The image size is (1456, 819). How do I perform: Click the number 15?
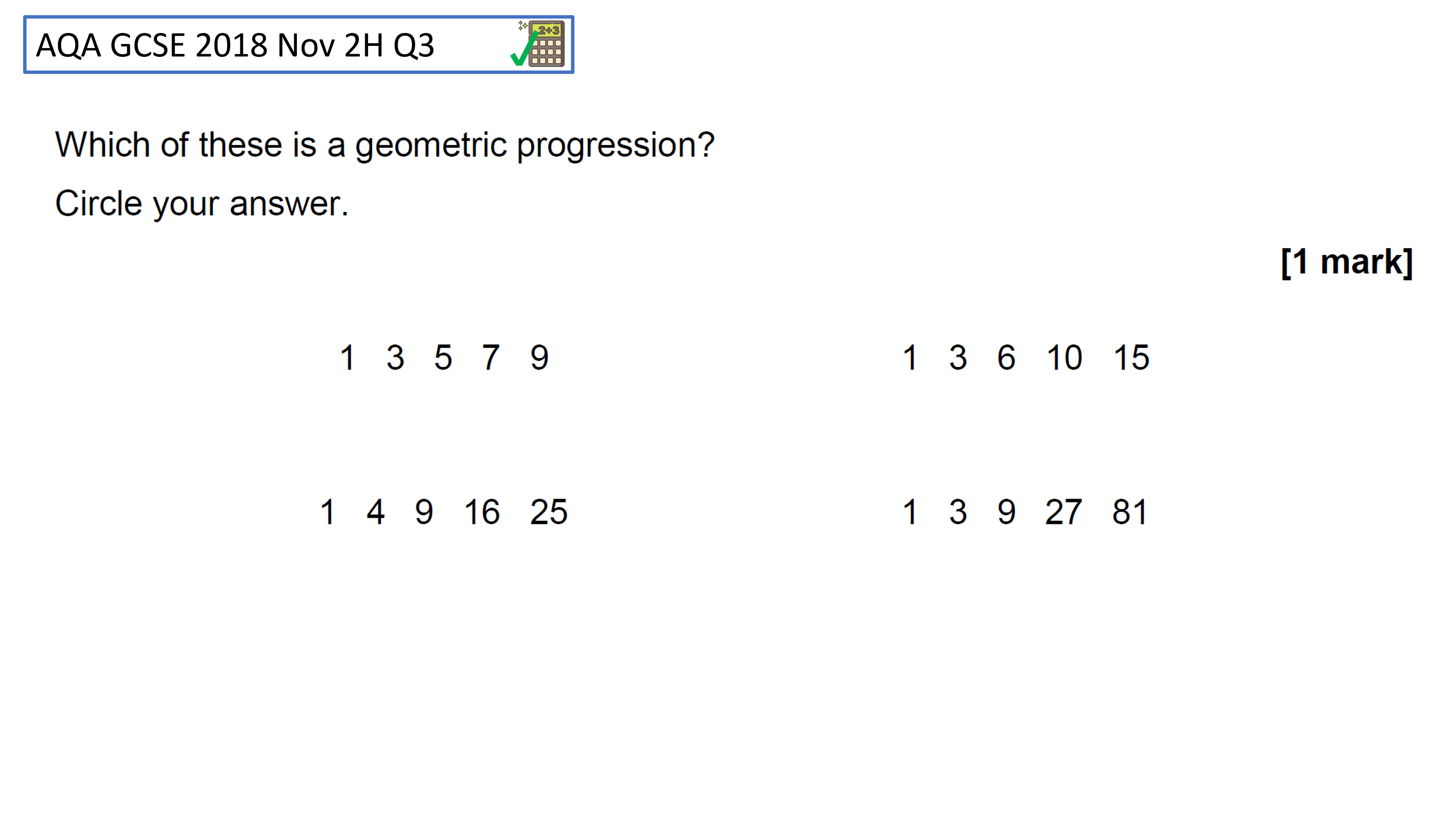tap(1131, 357)
